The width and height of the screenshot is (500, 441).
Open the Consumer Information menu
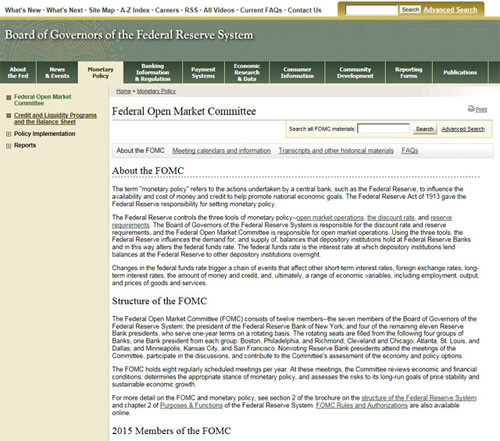[x=297, y=73]
